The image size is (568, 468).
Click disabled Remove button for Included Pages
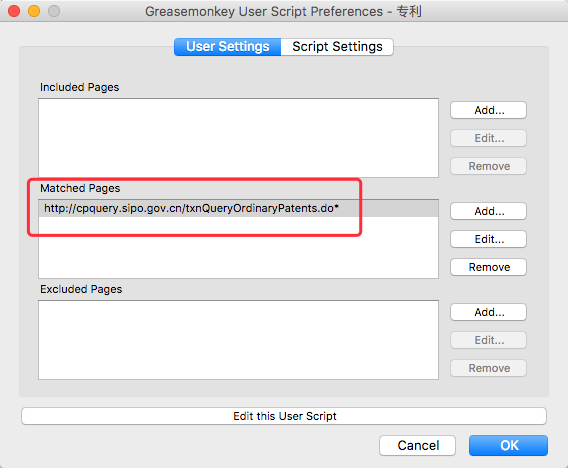488,166
